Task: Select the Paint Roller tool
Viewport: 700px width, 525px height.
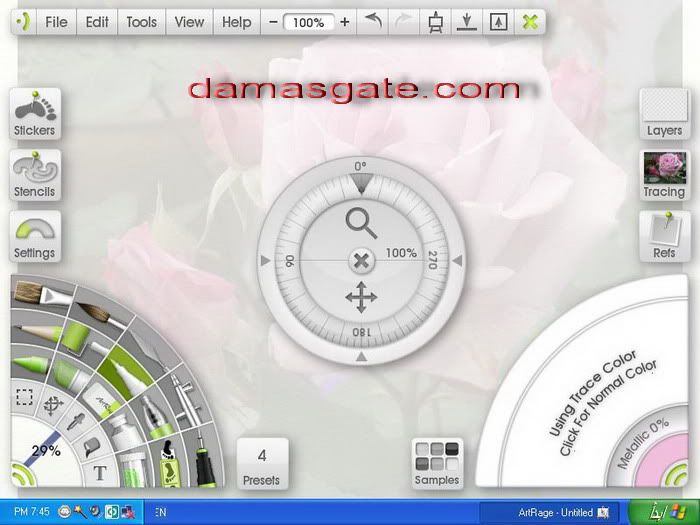Action: point(80,339)
